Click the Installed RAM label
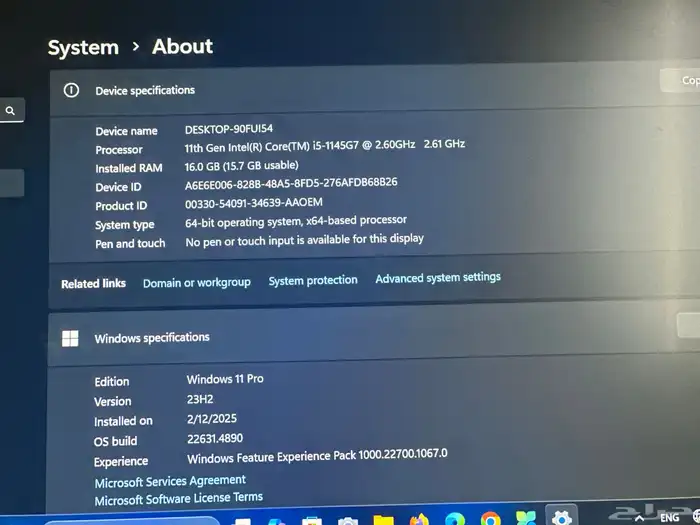Viewport: 700px width, 525px height. click(129, 168)
